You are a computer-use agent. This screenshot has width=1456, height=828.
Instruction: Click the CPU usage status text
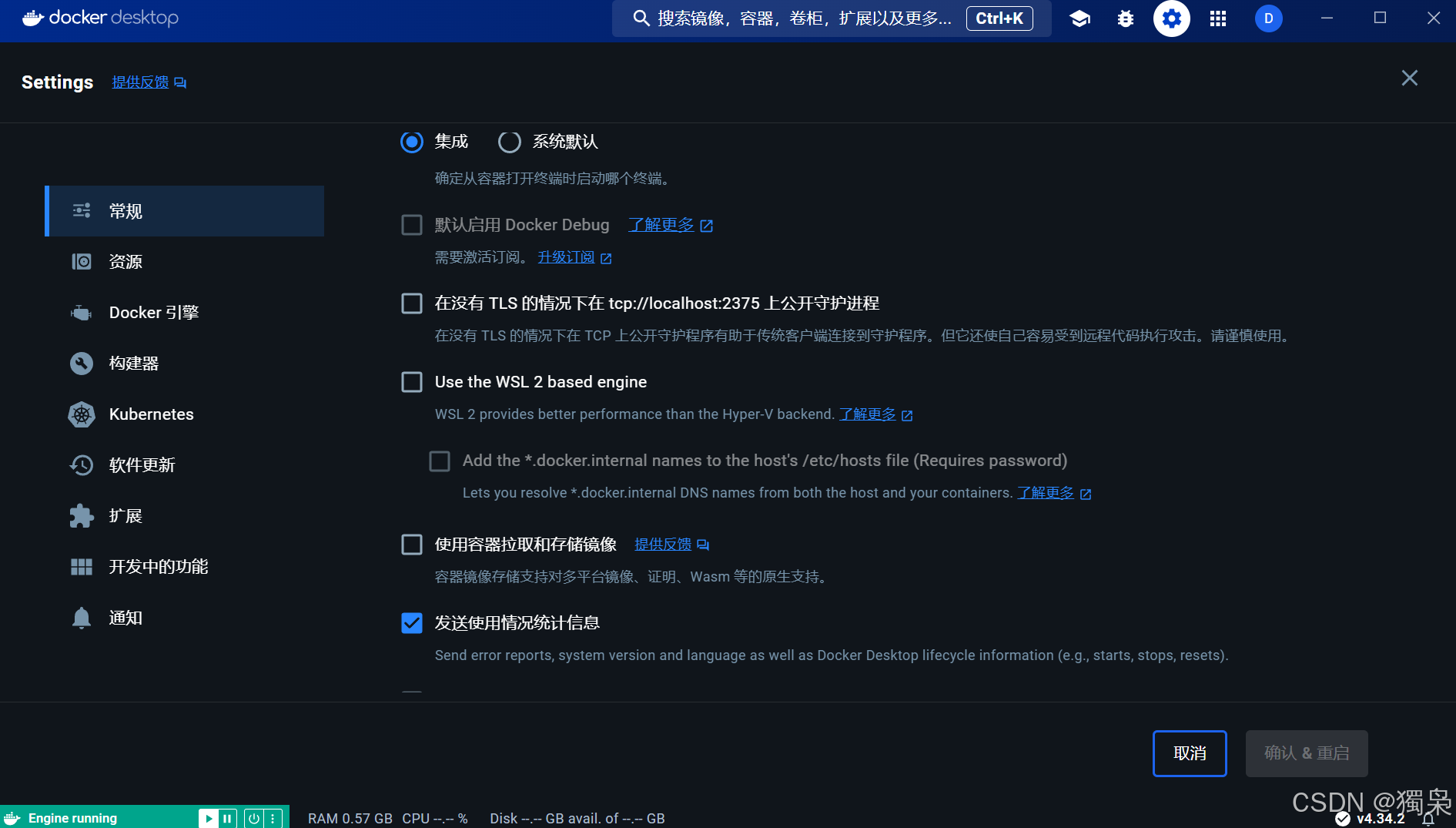point(435,819)
